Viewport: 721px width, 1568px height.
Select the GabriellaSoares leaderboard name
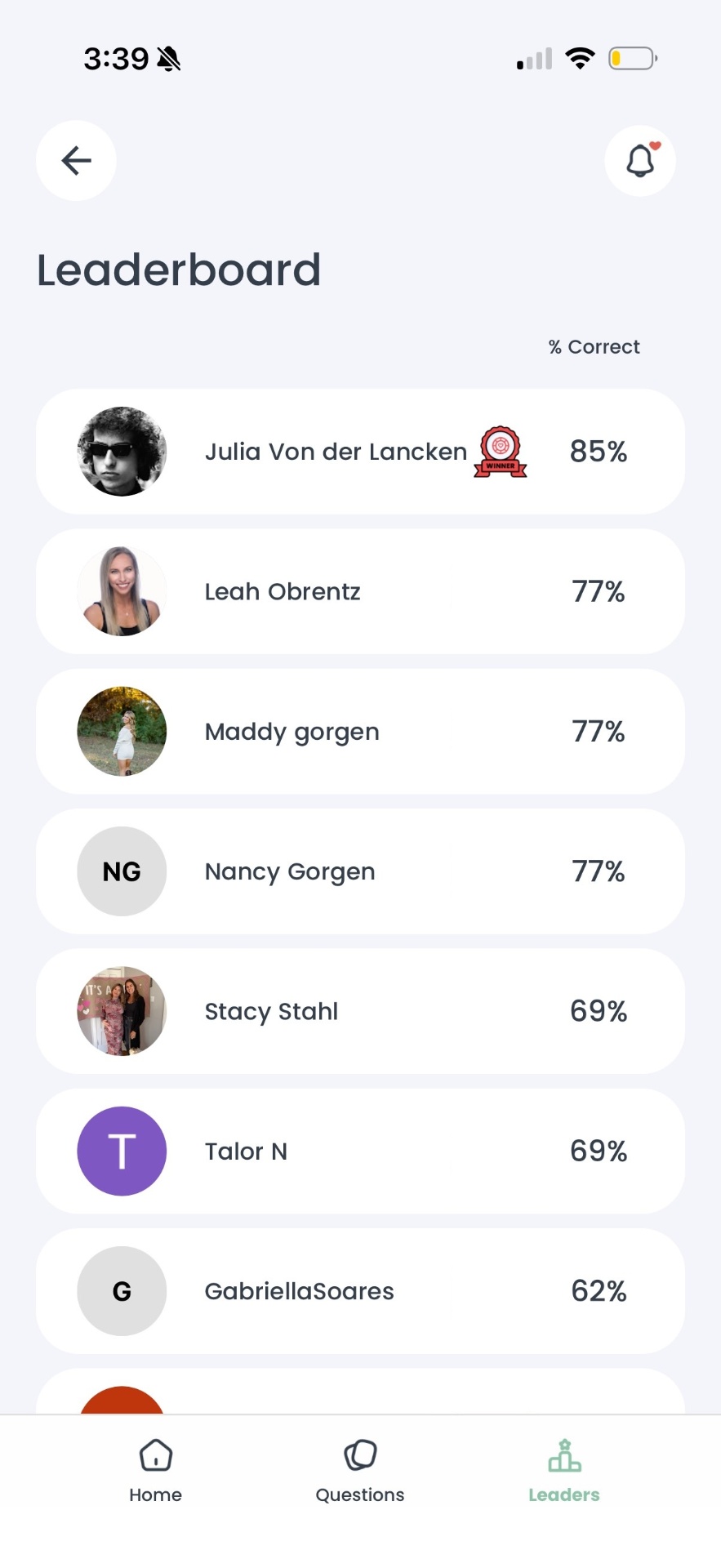[x=299, y=1291]
